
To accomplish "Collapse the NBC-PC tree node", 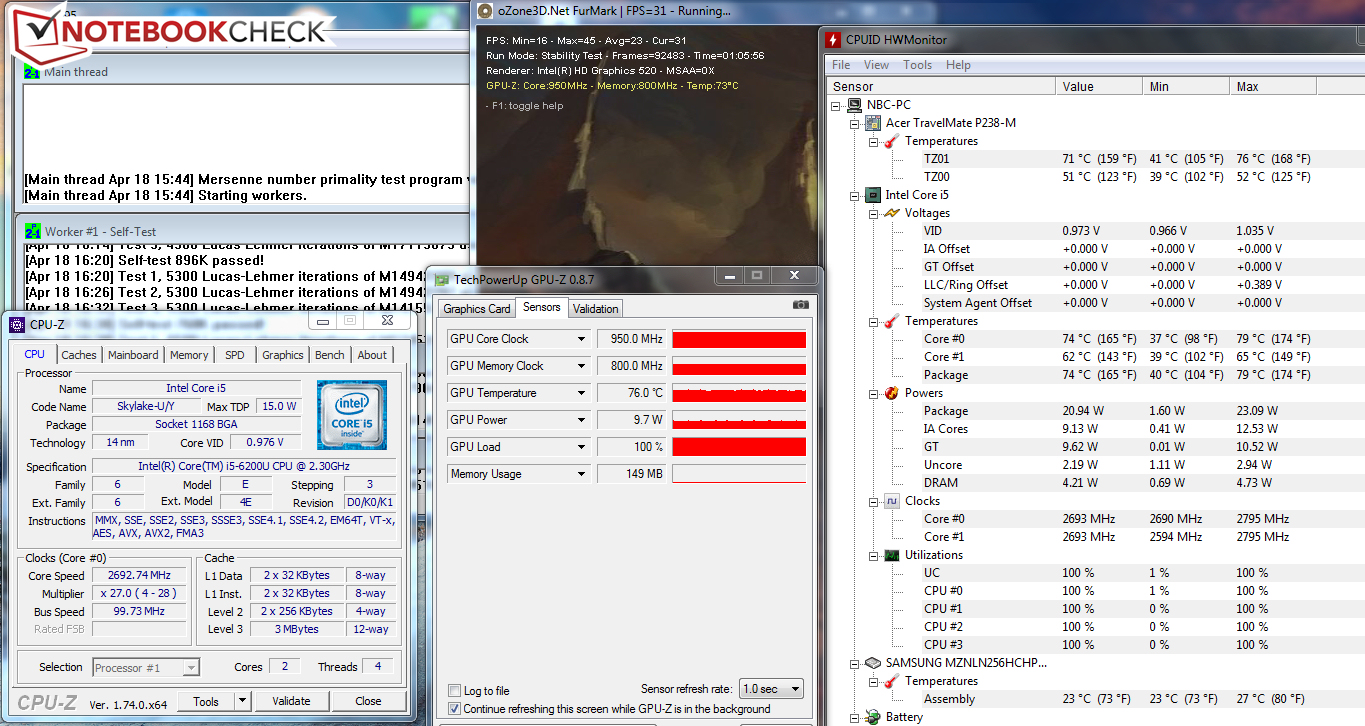I will [x=836, y=105].
